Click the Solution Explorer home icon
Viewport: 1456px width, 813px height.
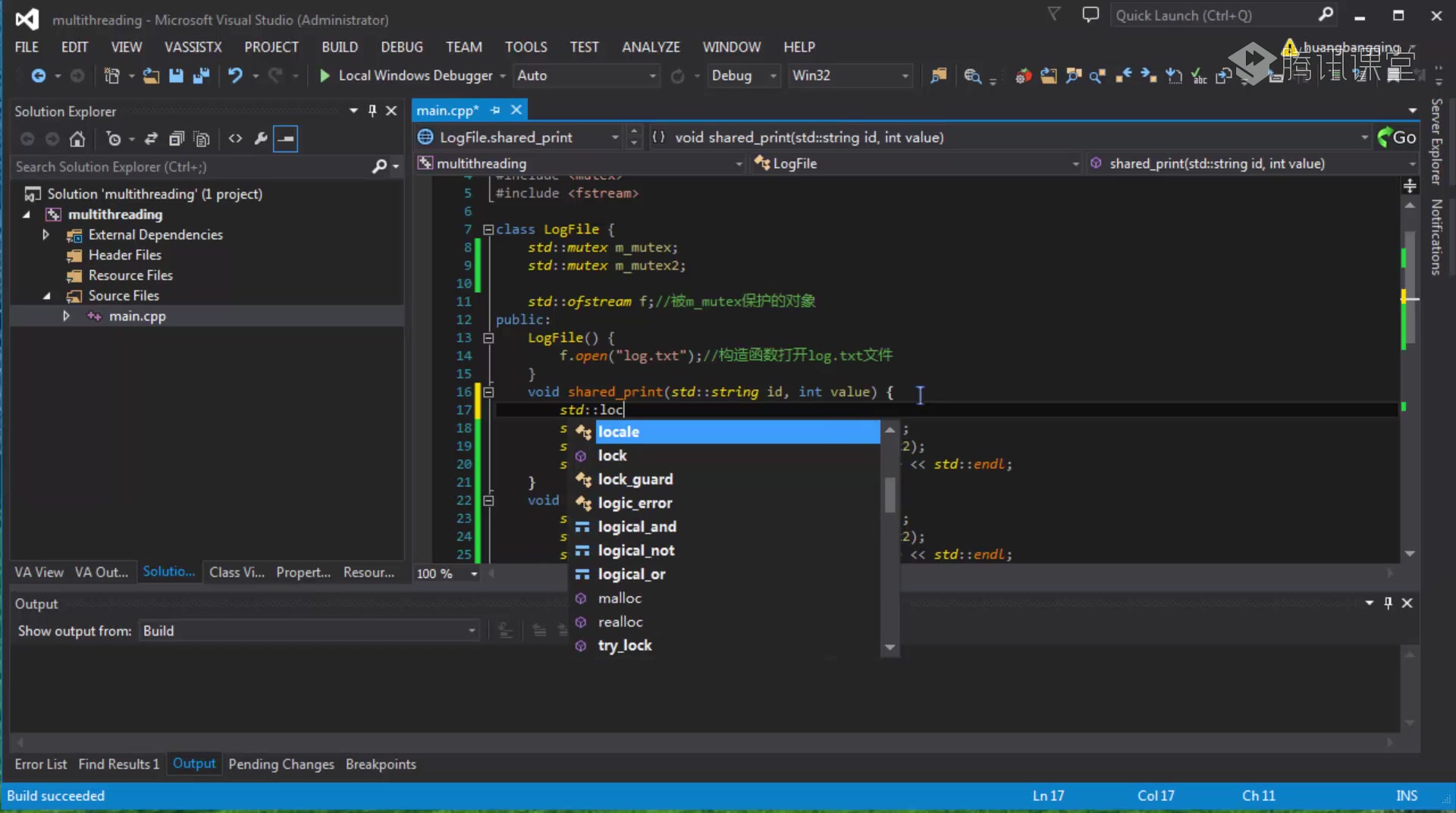(x=77, y=139)
